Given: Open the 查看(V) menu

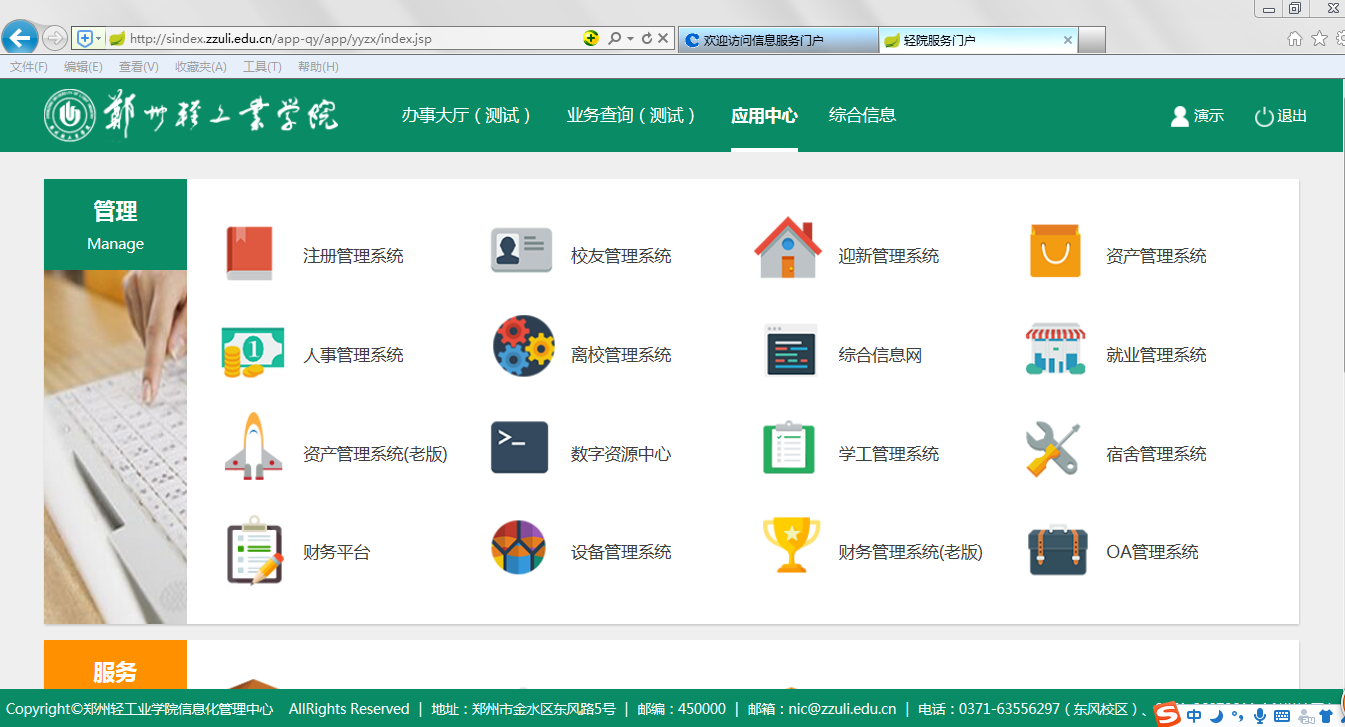Looking at the screenshot, I should point(138,67).
